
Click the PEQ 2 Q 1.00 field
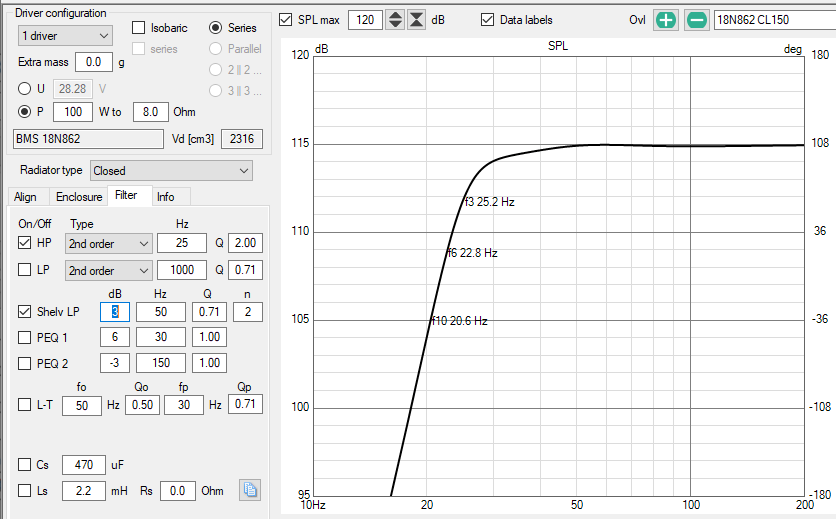click(x=210, y=363)
